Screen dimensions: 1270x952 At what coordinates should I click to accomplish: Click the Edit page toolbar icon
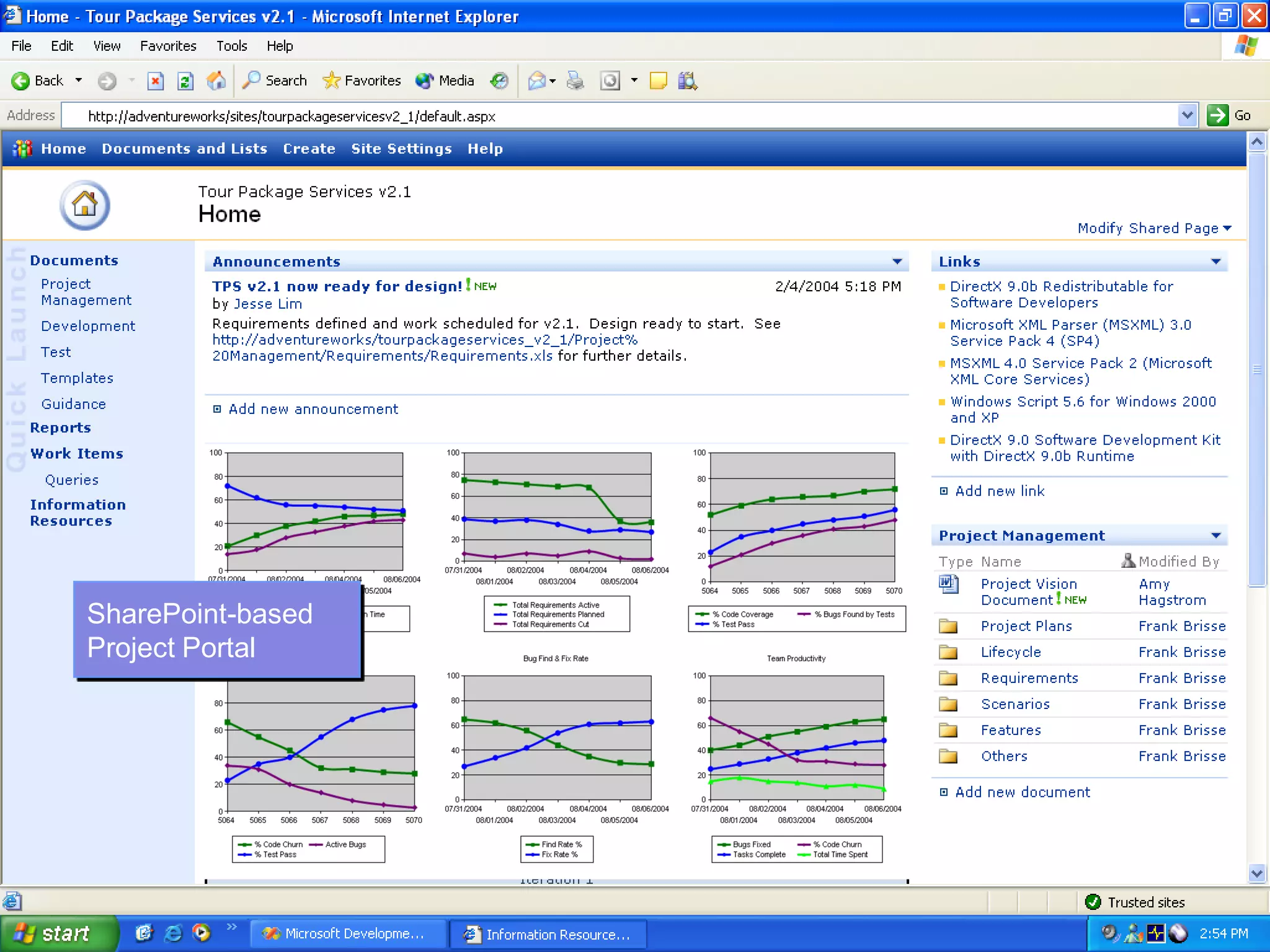610,81
